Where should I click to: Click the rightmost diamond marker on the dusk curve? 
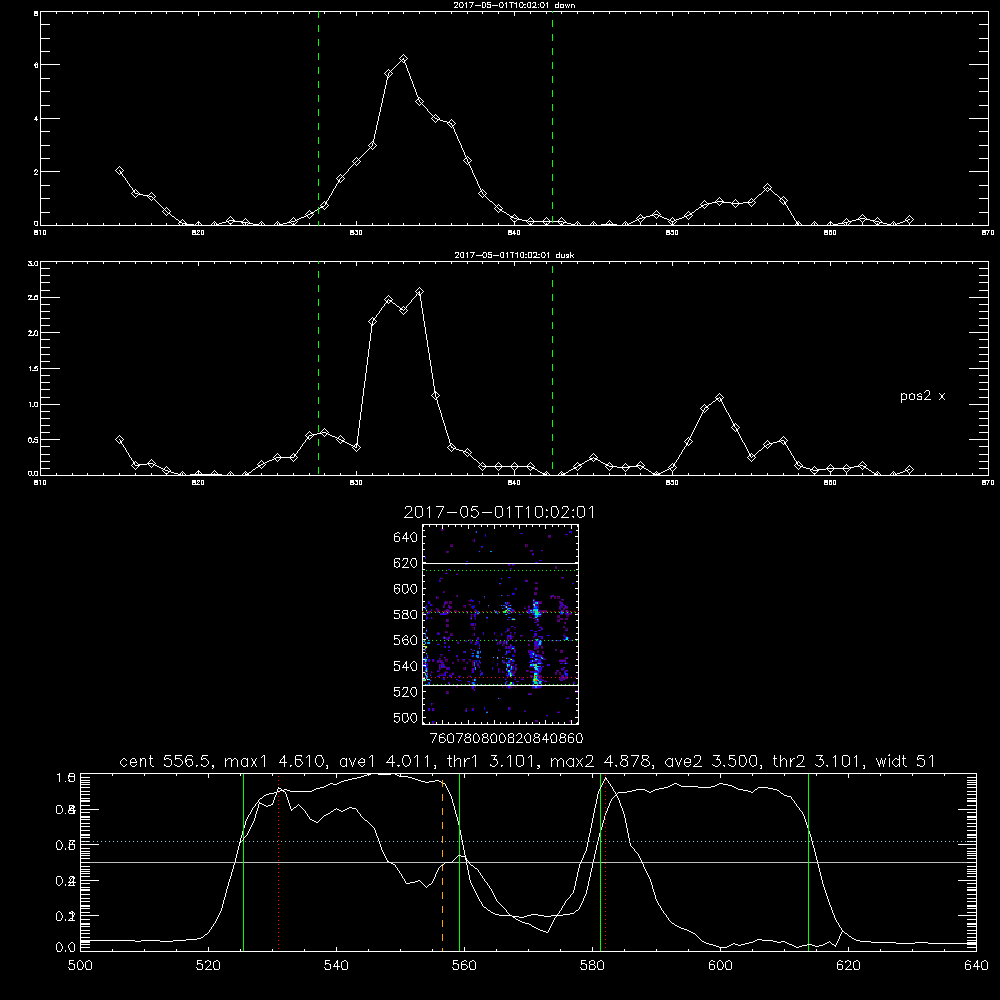tap(909, 470)
